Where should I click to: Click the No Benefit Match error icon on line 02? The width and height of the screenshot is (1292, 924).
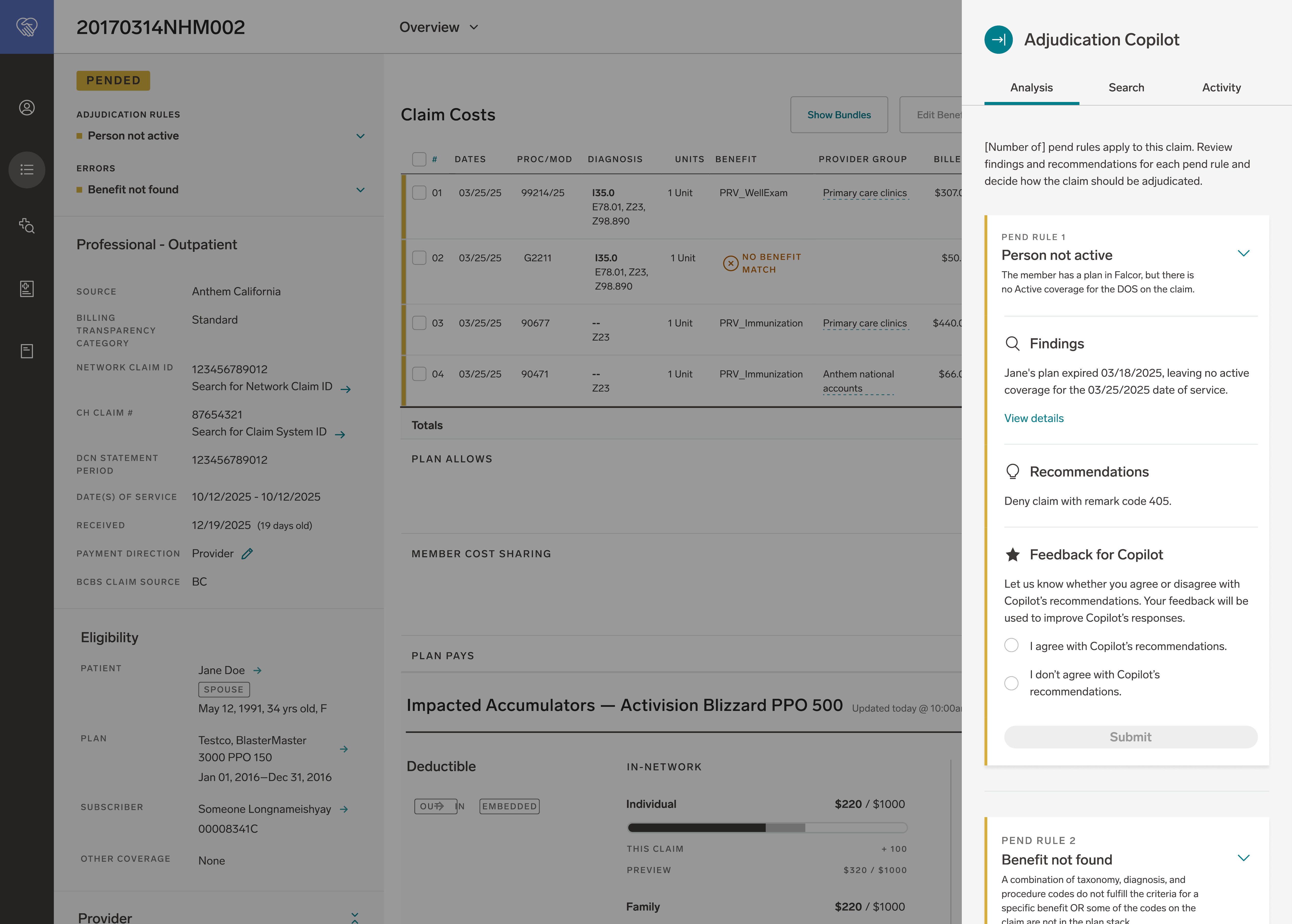730,263
